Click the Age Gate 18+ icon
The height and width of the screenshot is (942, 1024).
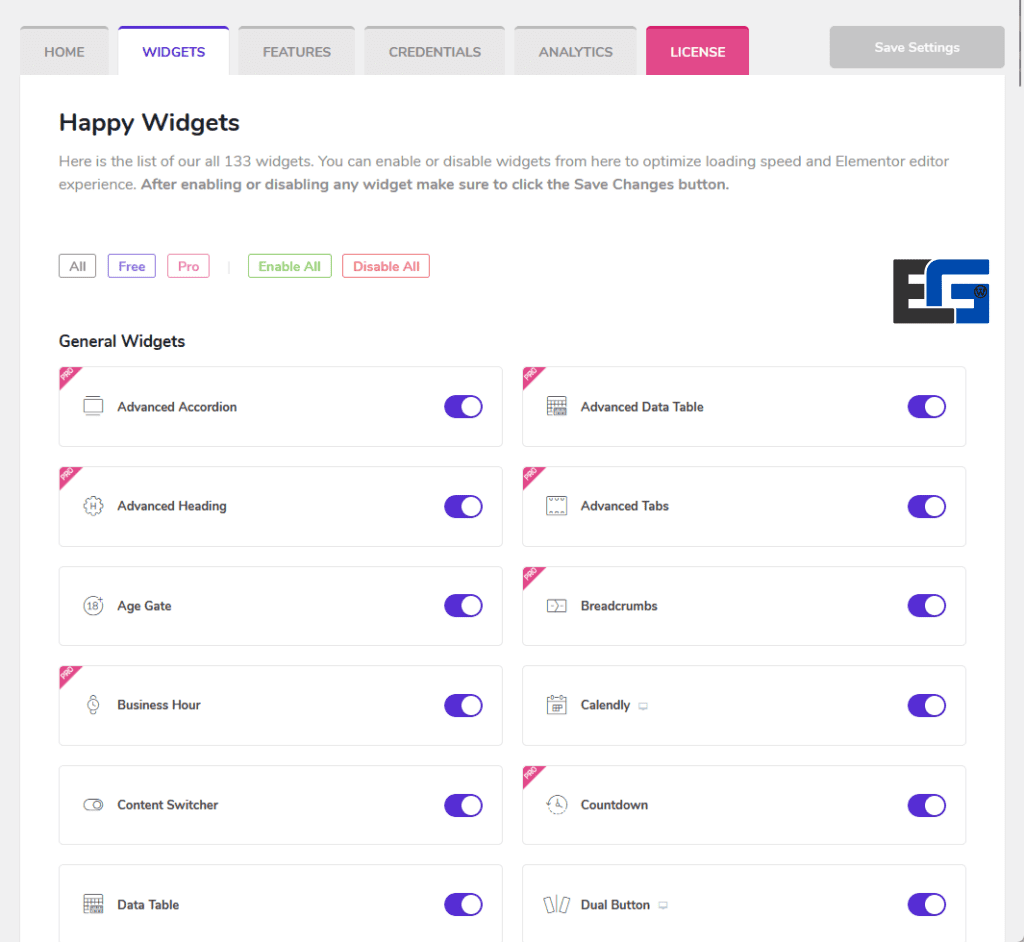(93, 606)
